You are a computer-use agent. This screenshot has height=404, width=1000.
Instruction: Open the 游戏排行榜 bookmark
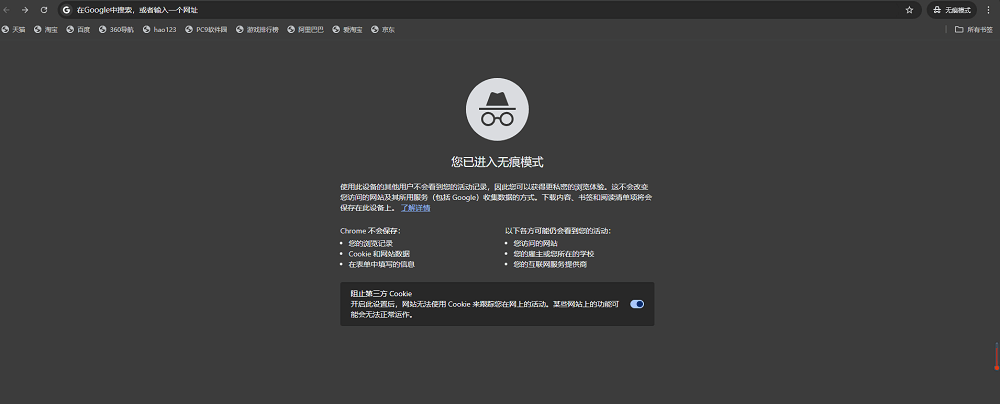(x=258, y=29)
